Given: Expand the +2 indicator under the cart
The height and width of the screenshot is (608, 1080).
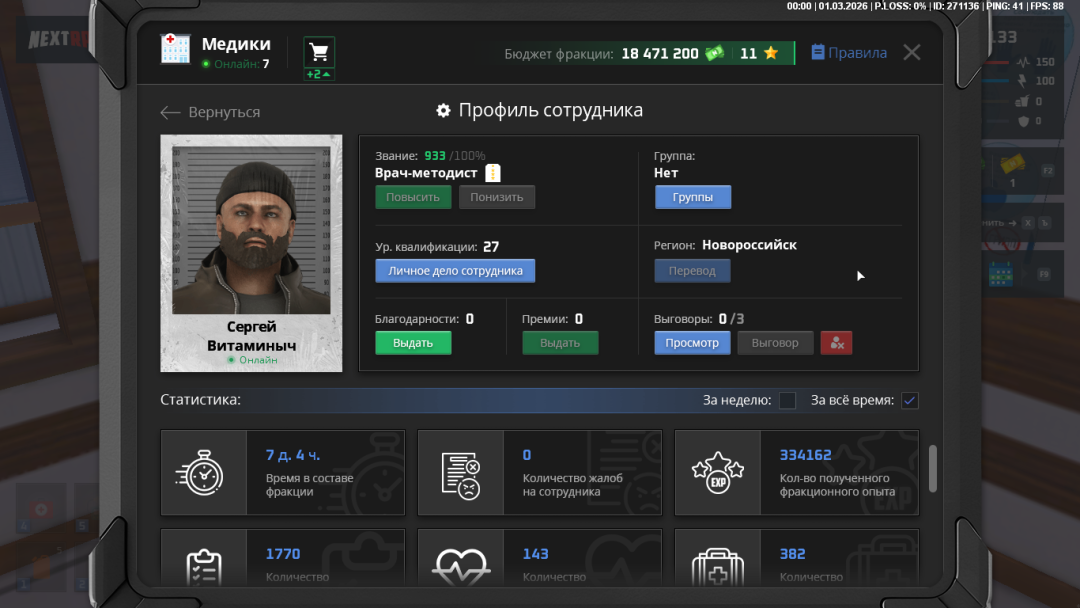Looking at the screenshot, I should point(319,75).
